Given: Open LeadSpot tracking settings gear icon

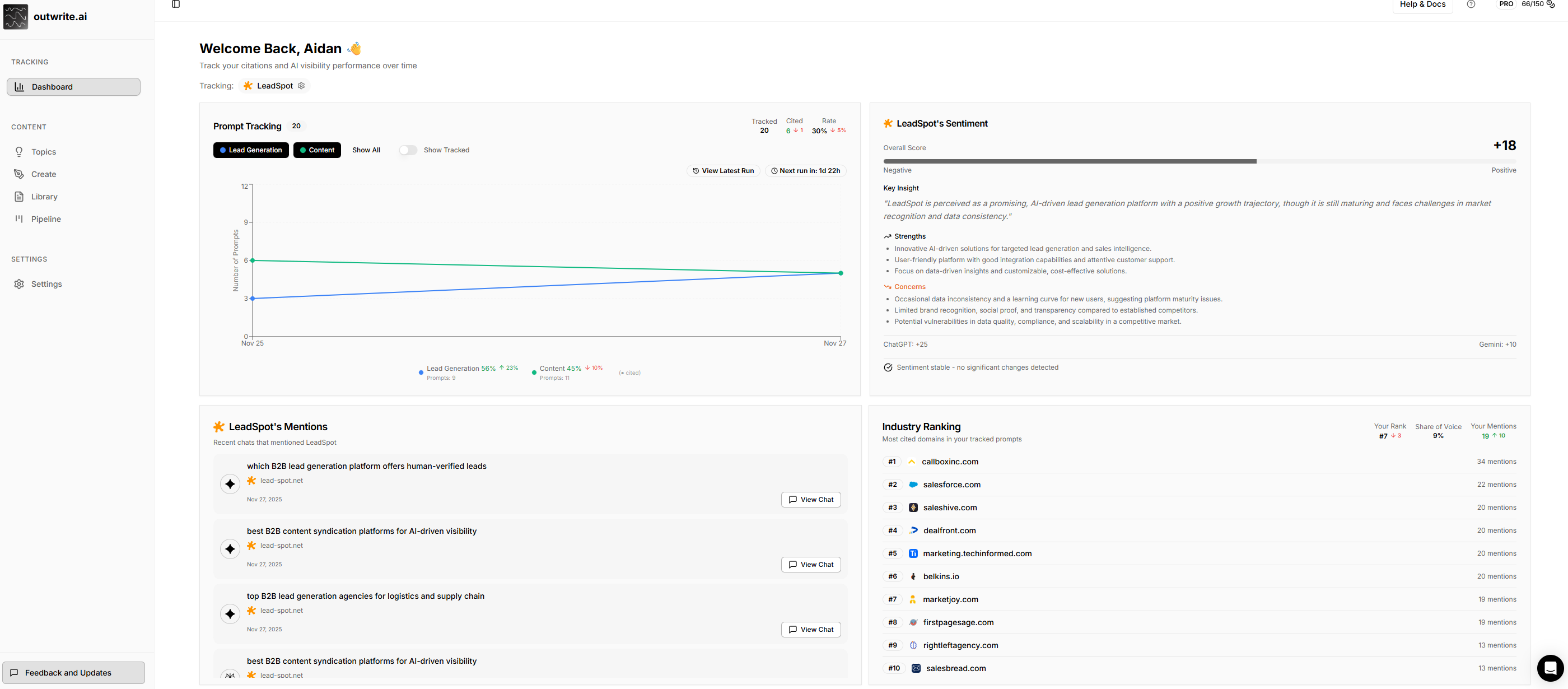Looking at the screenshot, I should 301,86.
